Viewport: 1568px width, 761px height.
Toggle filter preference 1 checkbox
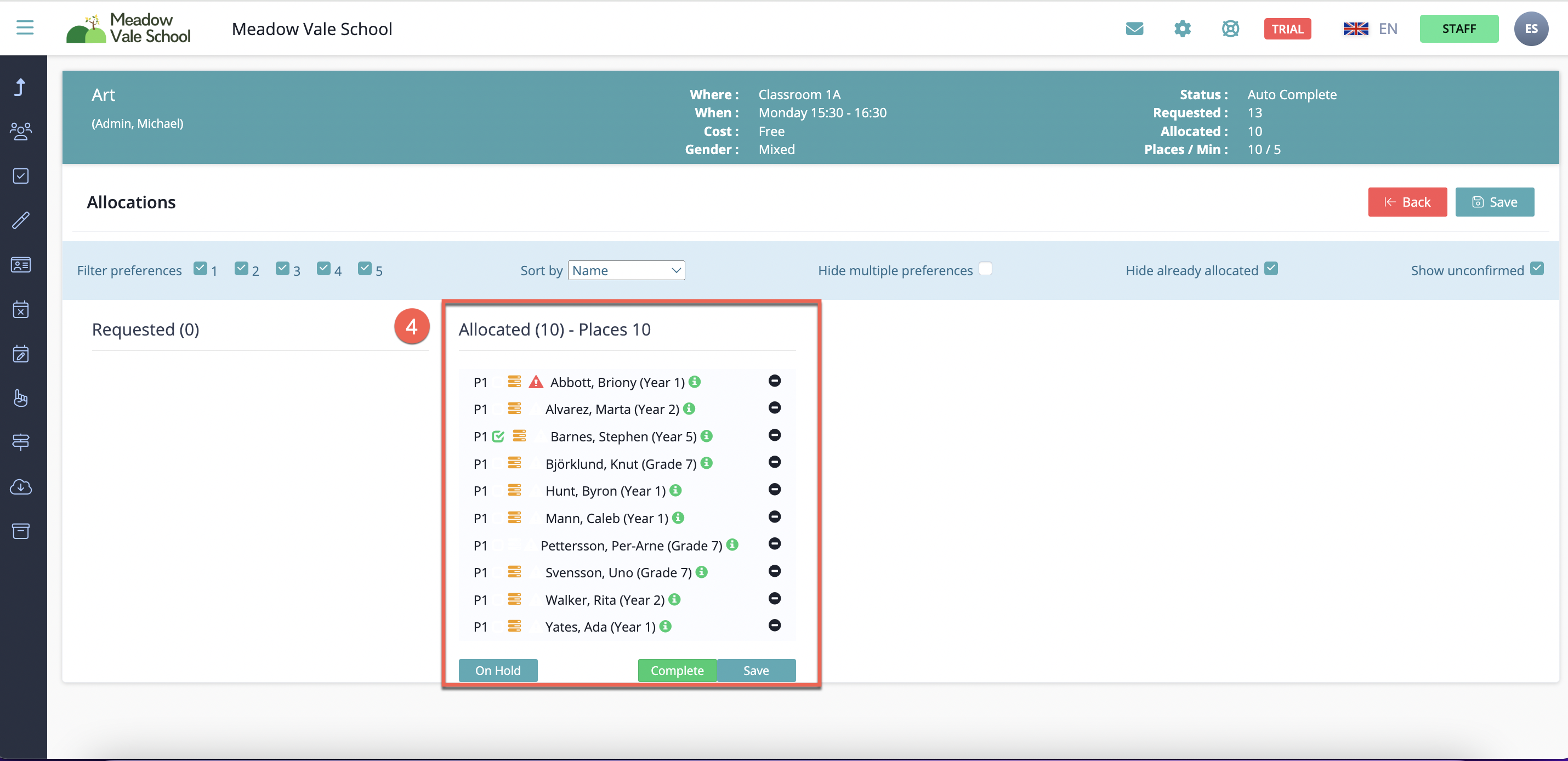(200, 269)
